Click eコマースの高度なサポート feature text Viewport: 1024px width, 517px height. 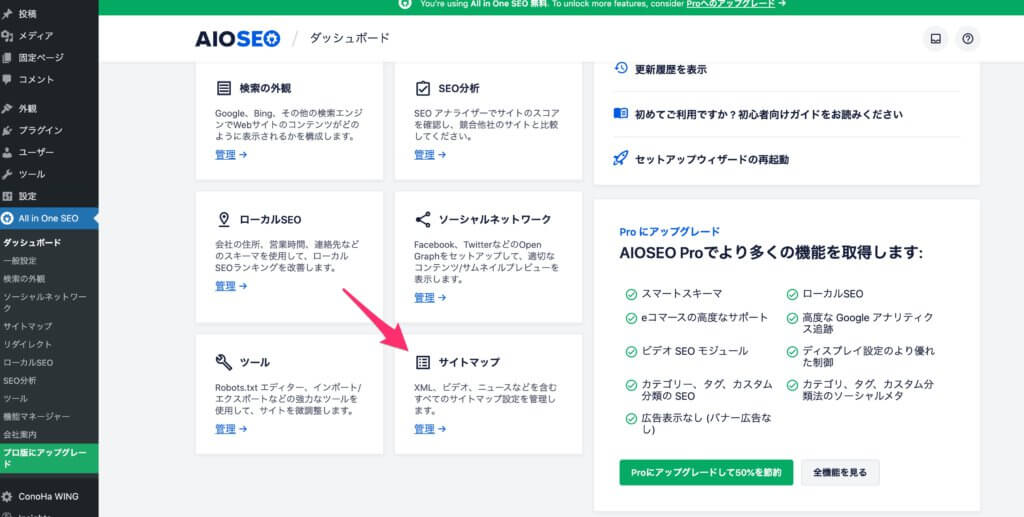[704, 318]
